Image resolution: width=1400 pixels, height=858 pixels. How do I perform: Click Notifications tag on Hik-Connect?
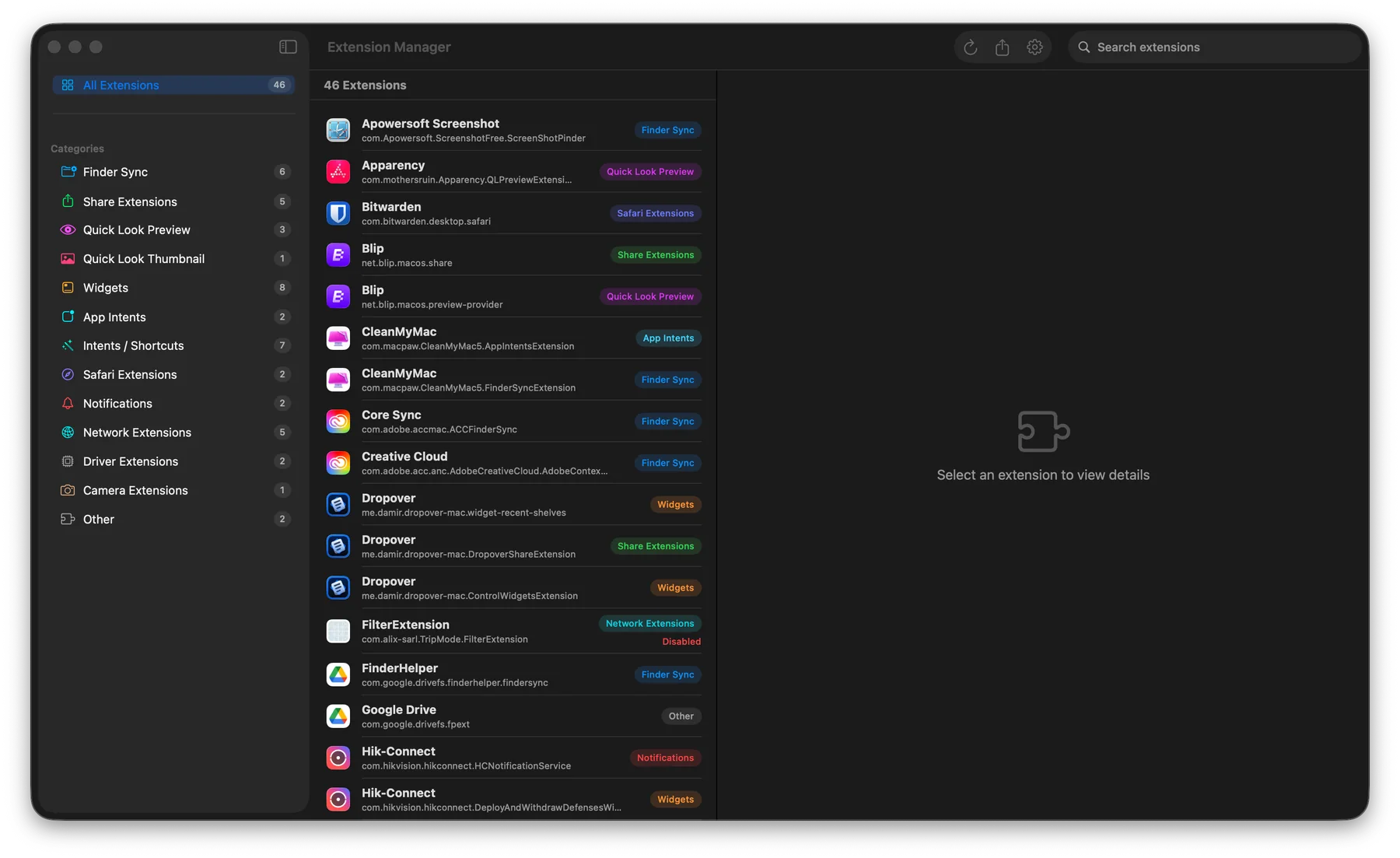[665, 758]
